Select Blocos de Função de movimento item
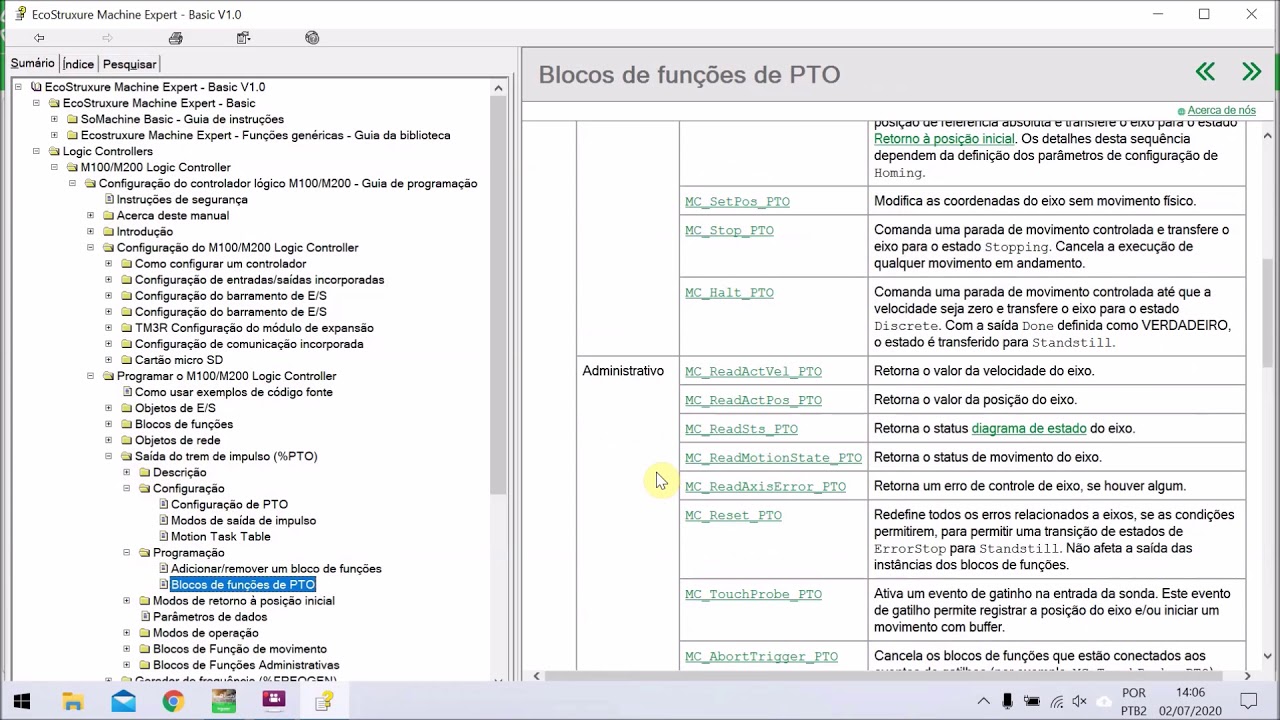 (x=240, y=649)
